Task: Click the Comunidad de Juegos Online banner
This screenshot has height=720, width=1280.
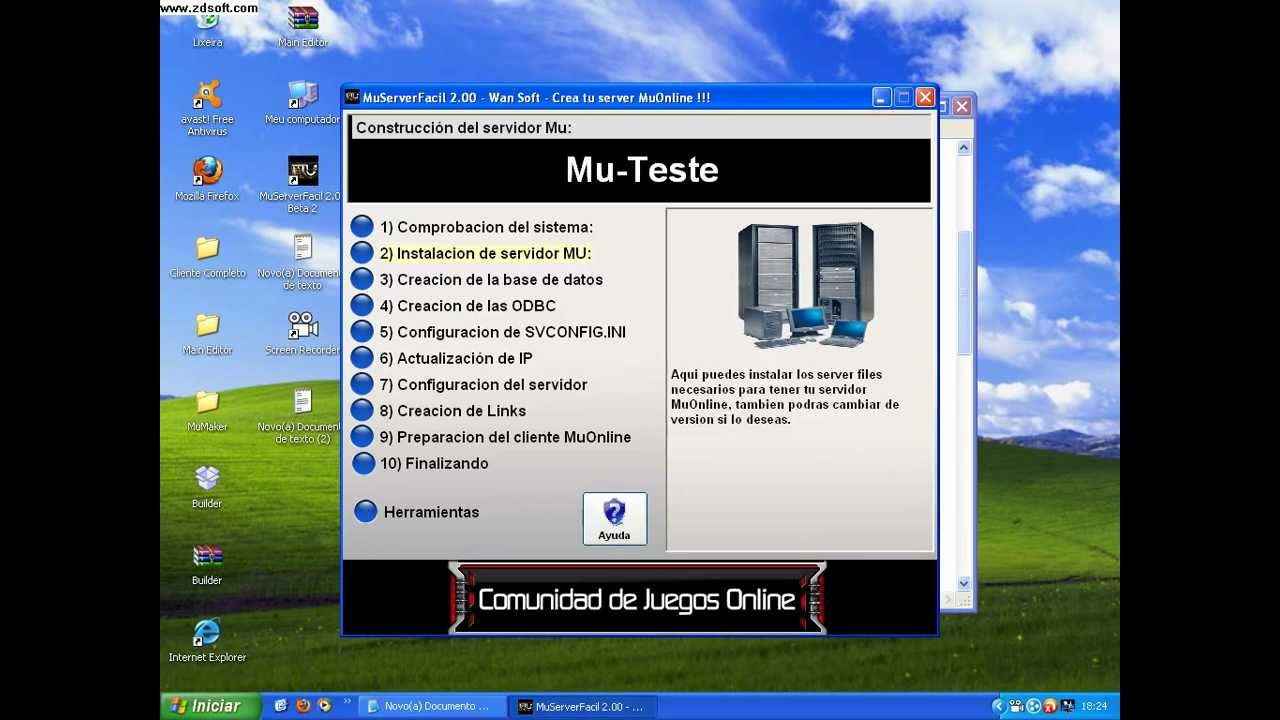Action: coord(637,598)
